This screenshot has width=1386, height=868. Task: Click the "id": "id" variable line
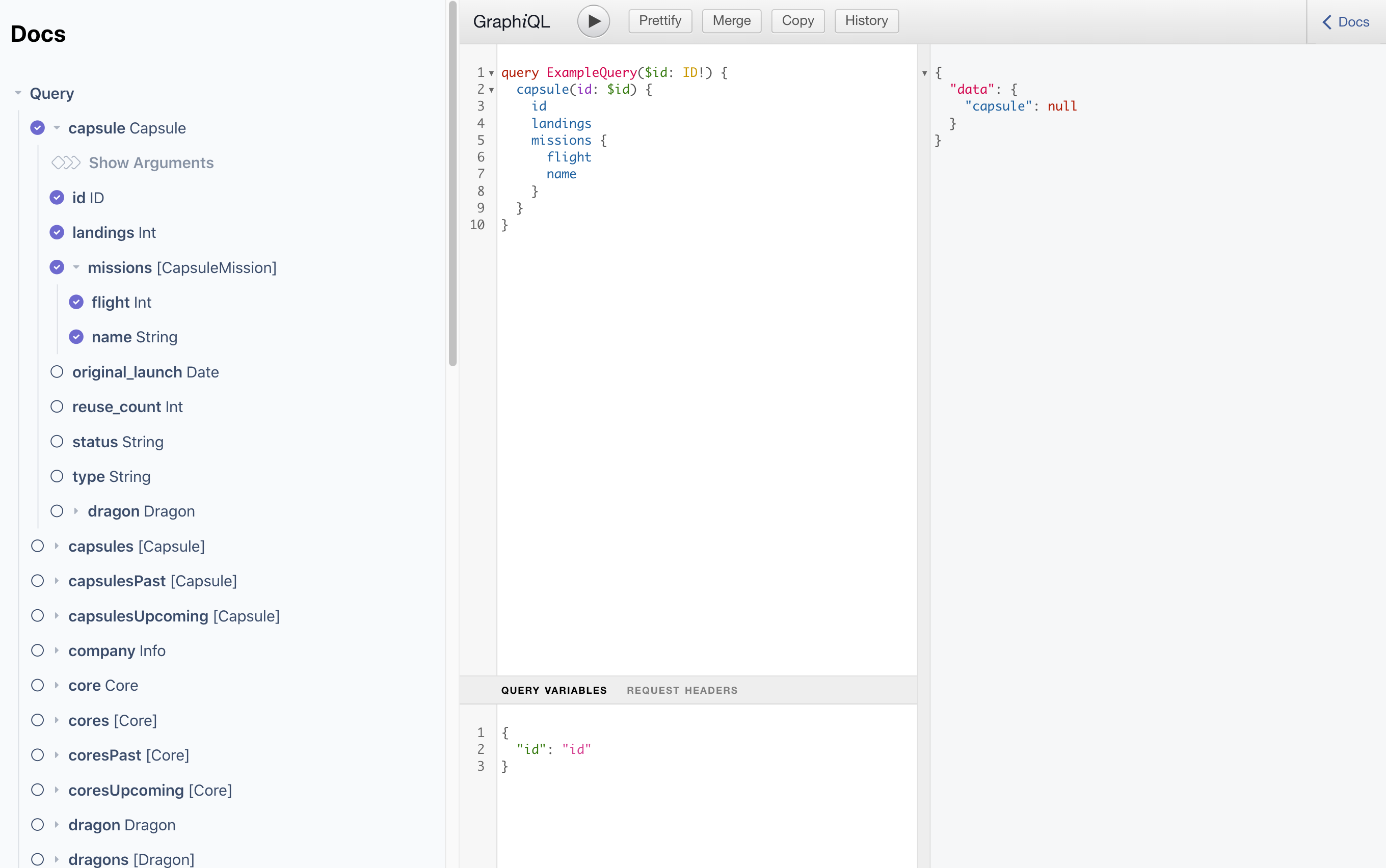click(x=553, y=750)
